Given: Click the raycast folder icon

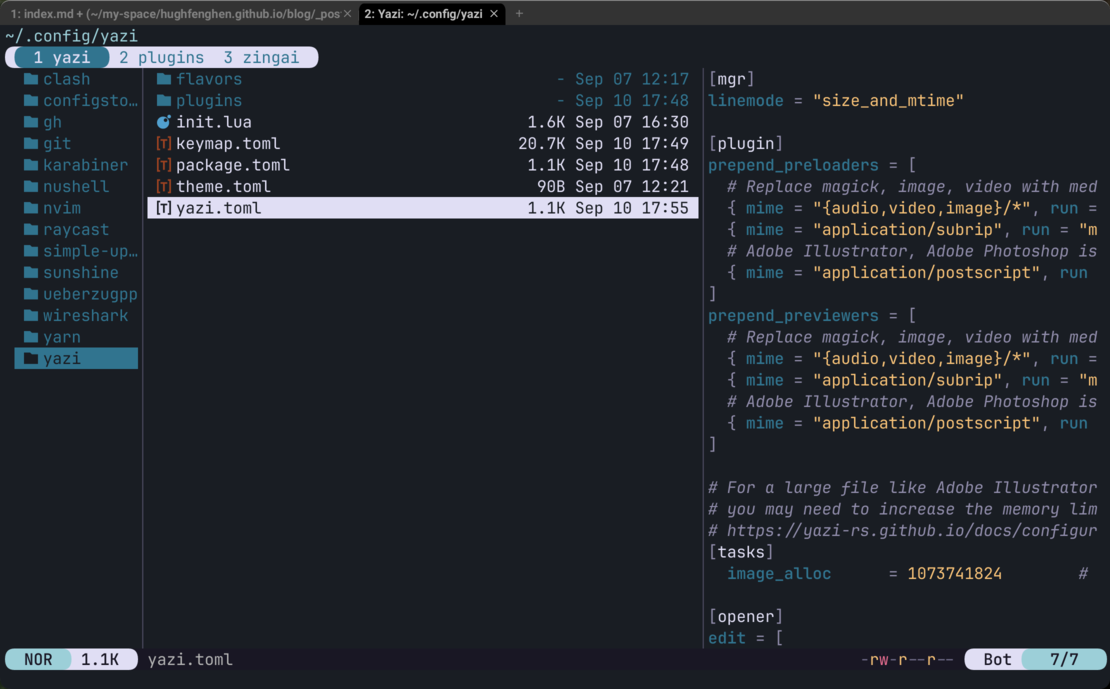Looking at the screenshot, I should point(30,229).
